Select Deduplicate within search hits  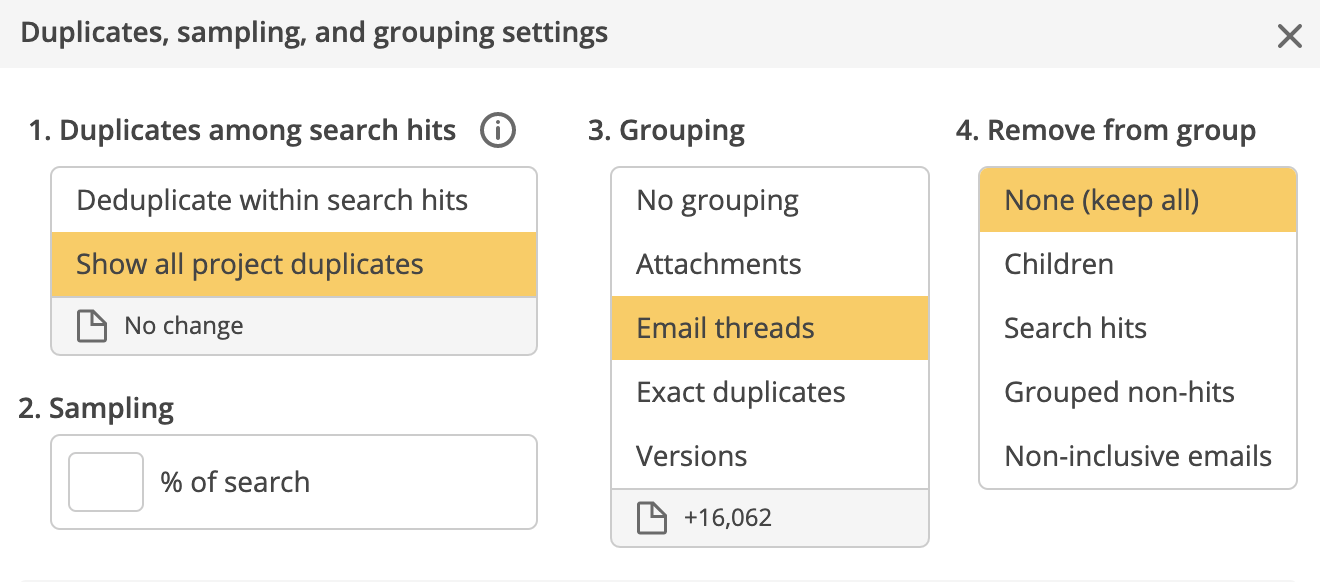271,200
